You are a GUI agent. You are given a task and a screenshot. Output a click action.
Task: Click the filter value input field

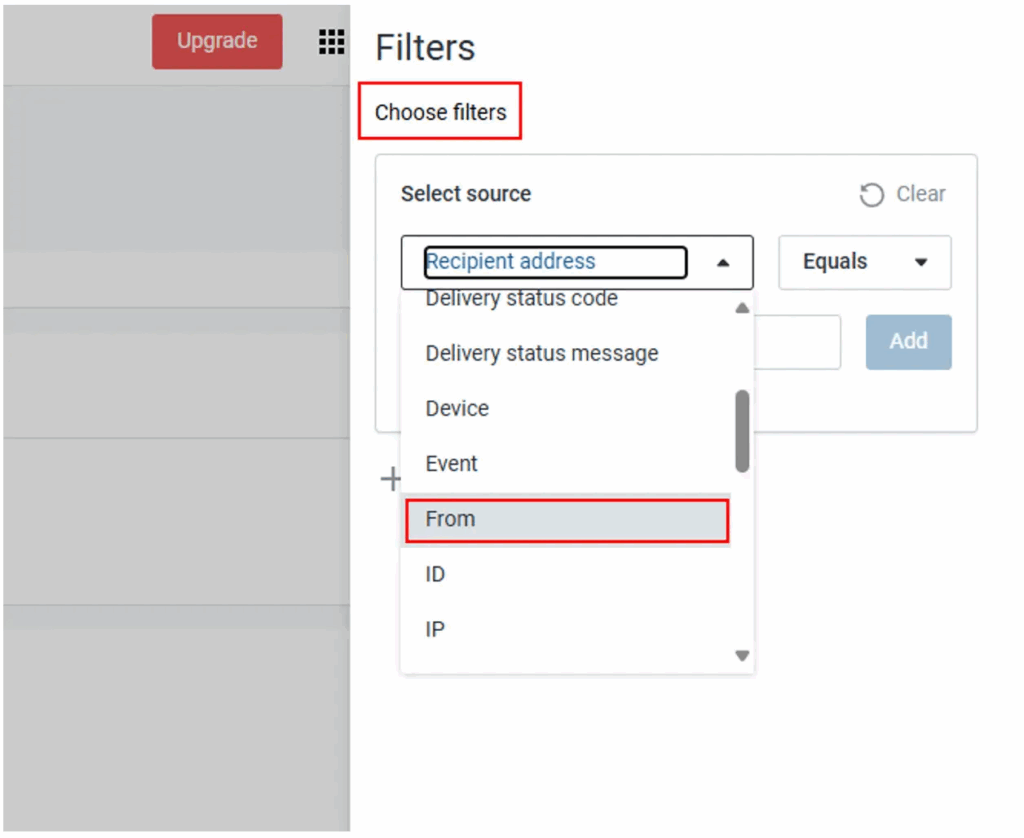797,342
